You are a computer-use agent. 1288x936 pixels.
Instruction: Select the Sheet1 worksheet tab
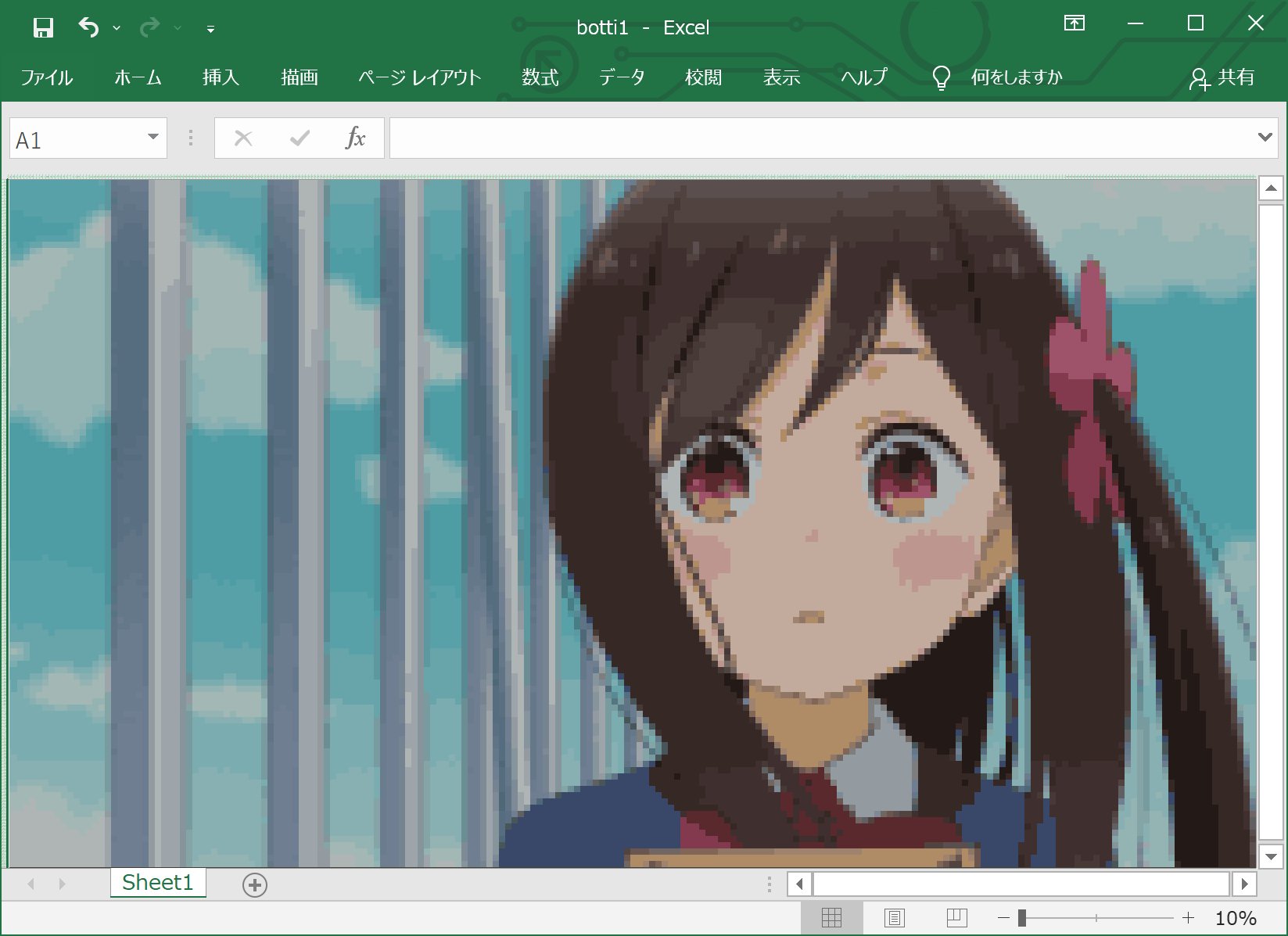pyautogui.click(x=158, y=882)
